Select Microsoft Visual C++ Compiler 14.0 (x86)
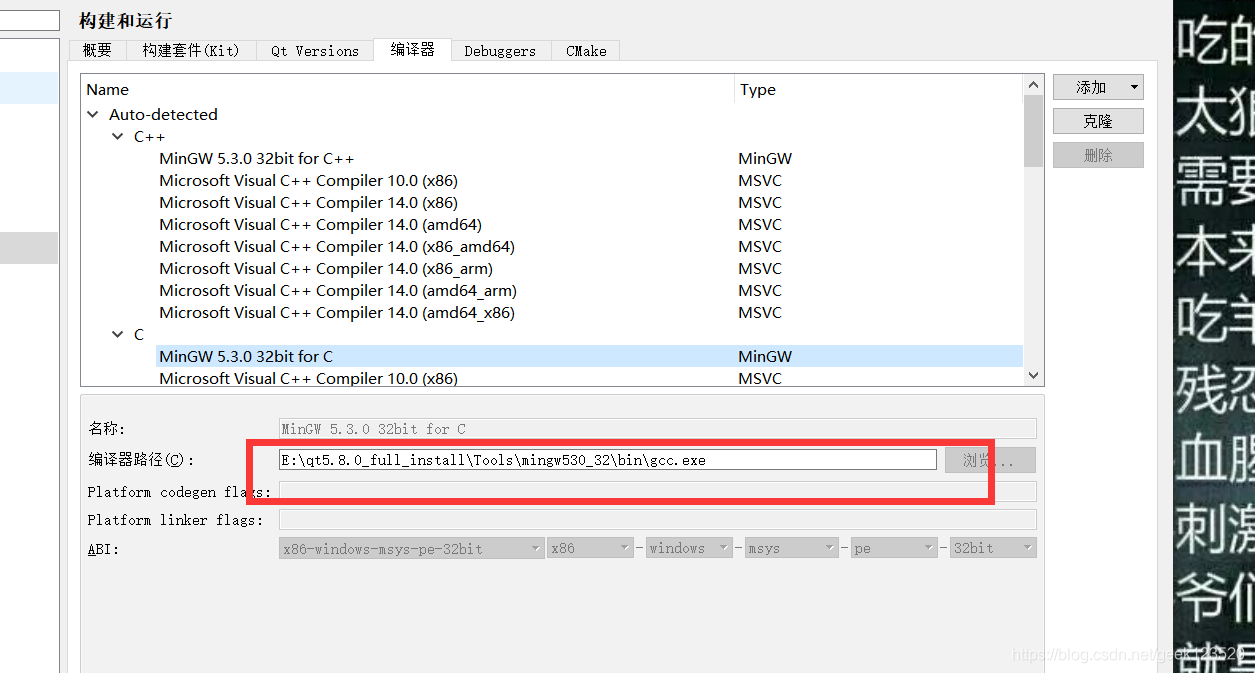Image resolution: width=1255 pixels, height=673 pixels. tap(308, 203)
